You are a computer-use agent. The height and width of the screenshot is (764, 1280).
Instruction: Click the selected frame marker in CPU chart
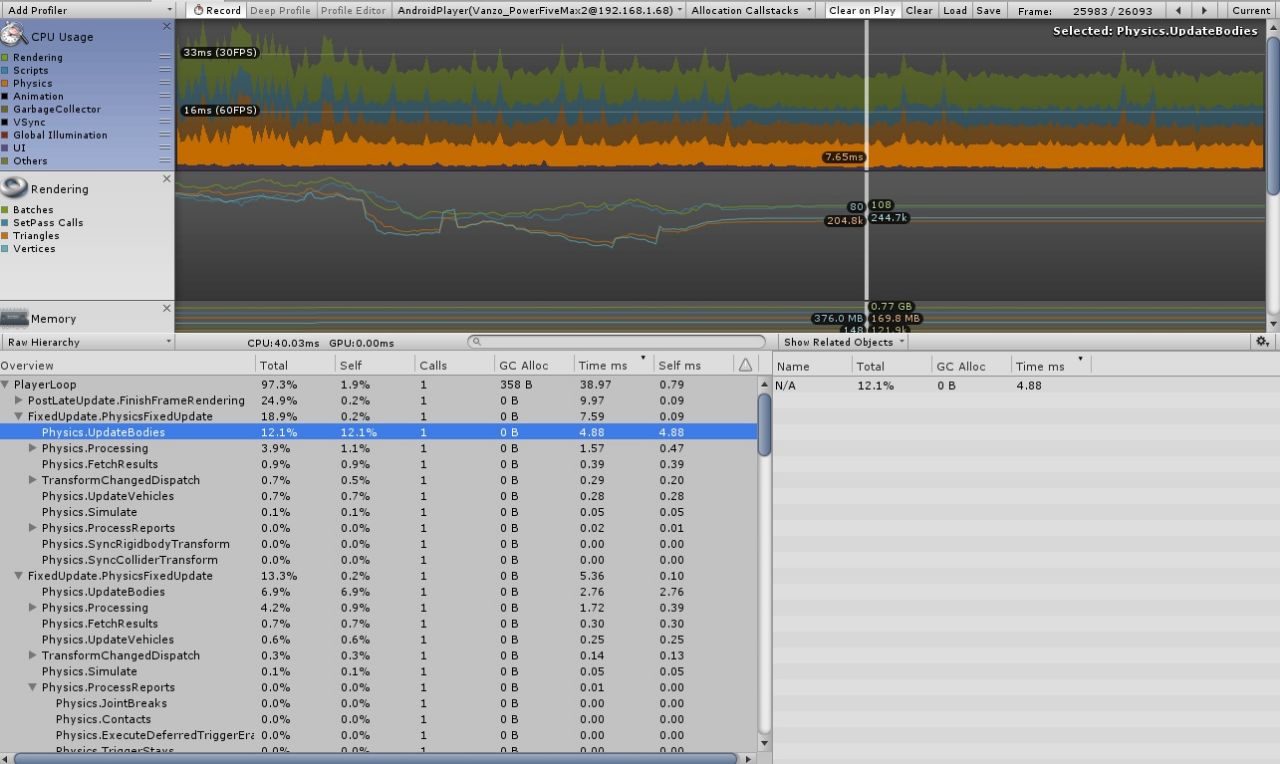(867, 95)
